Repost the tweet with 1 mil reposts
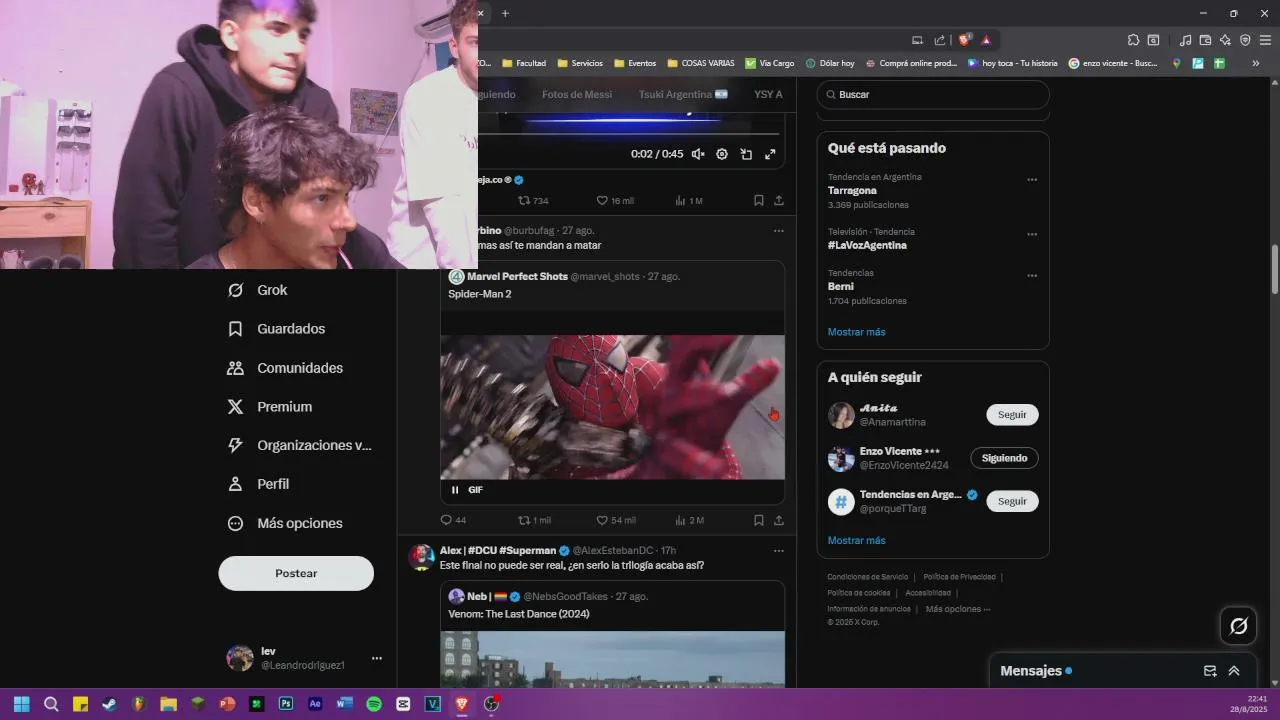Viewport: 1280px width, 720px height. point(534,520)
